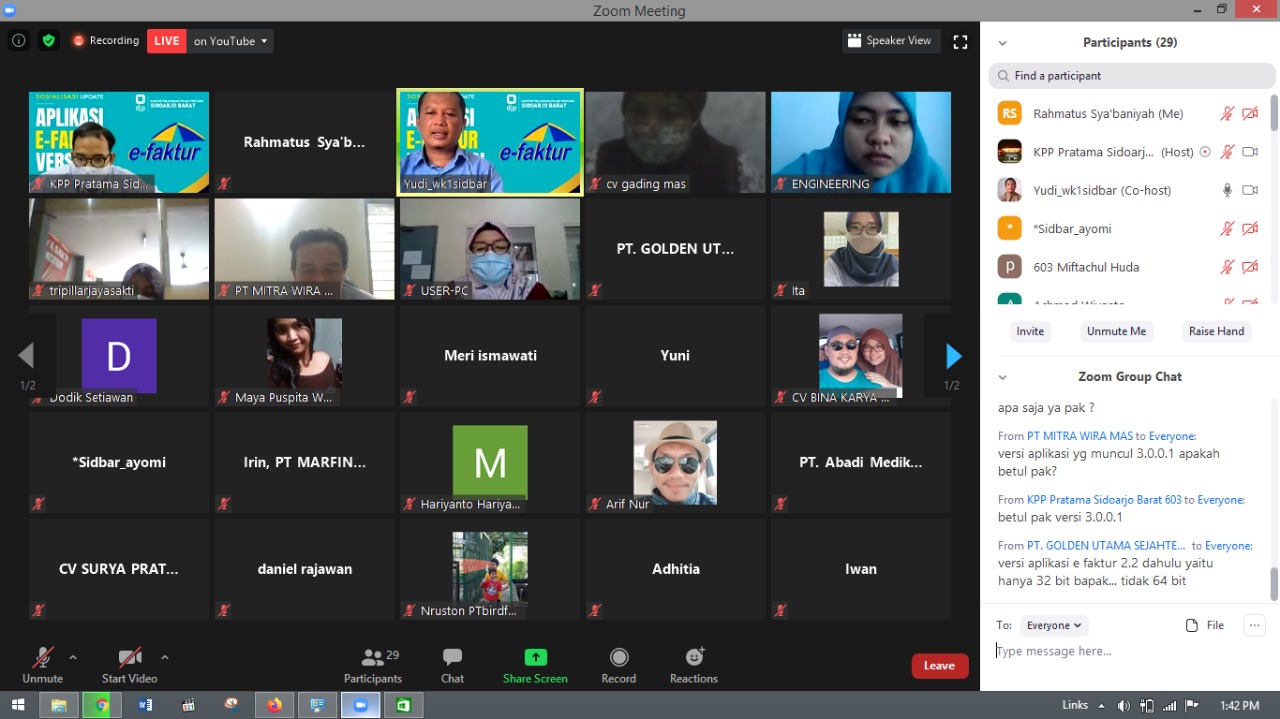Open the Chat panel icon

click(x=452, y=665)
